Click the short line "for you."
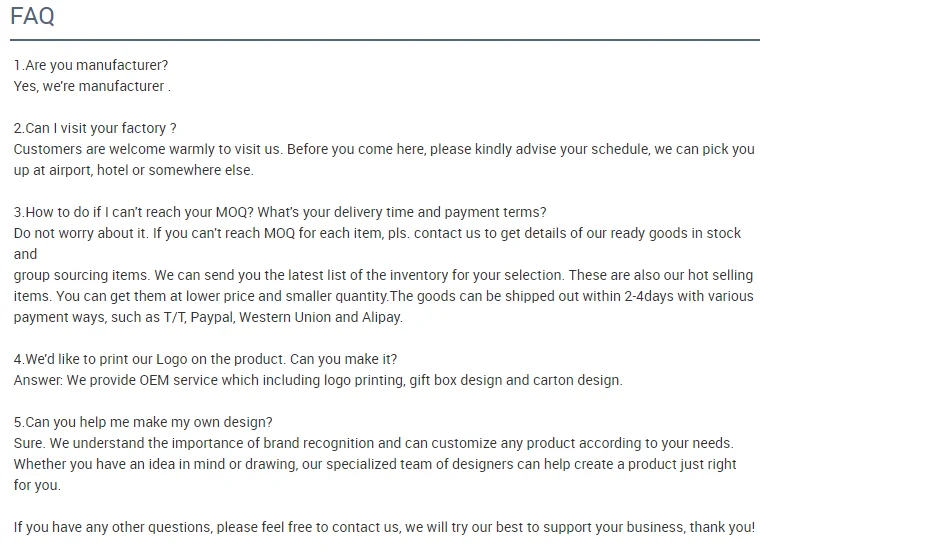 pos(37,485)
